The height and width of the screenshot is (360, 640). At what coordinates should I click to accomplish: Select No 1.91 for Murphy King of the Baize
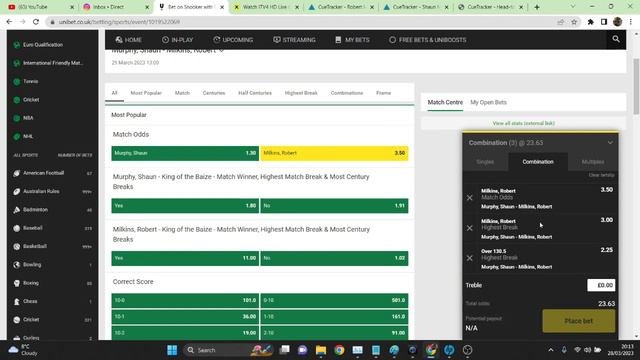(x=334, y=206)
